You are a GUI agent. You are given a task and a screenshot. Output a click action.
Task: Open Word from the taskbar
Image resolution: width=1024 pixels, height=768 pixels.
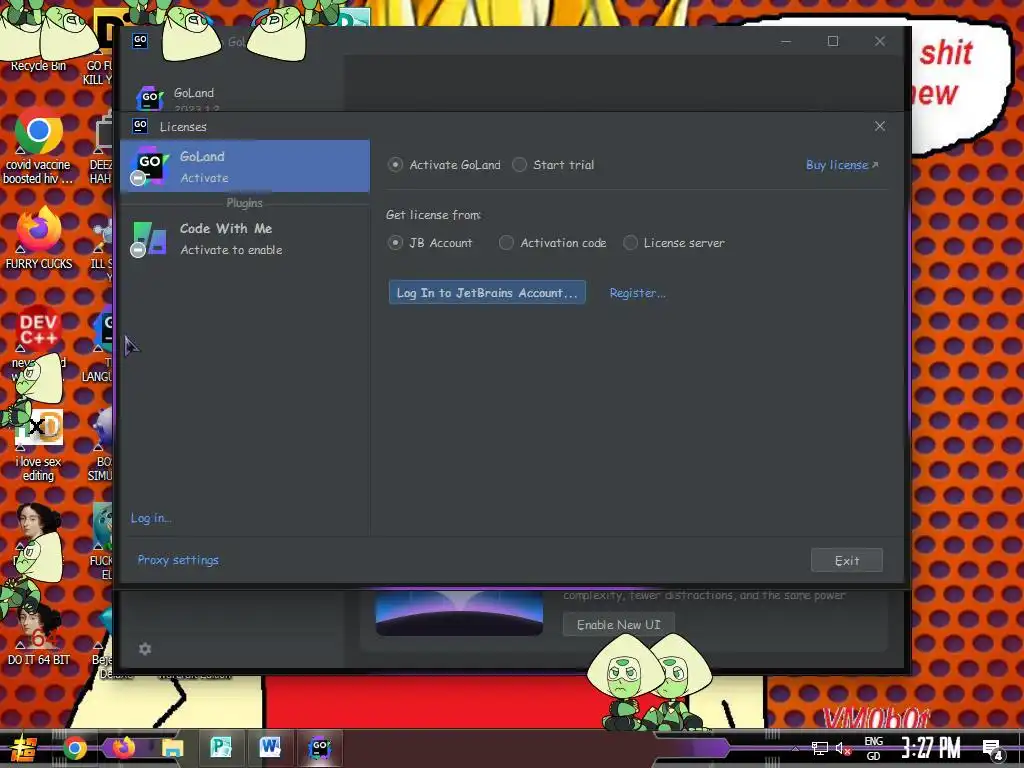tap(270, 747)
